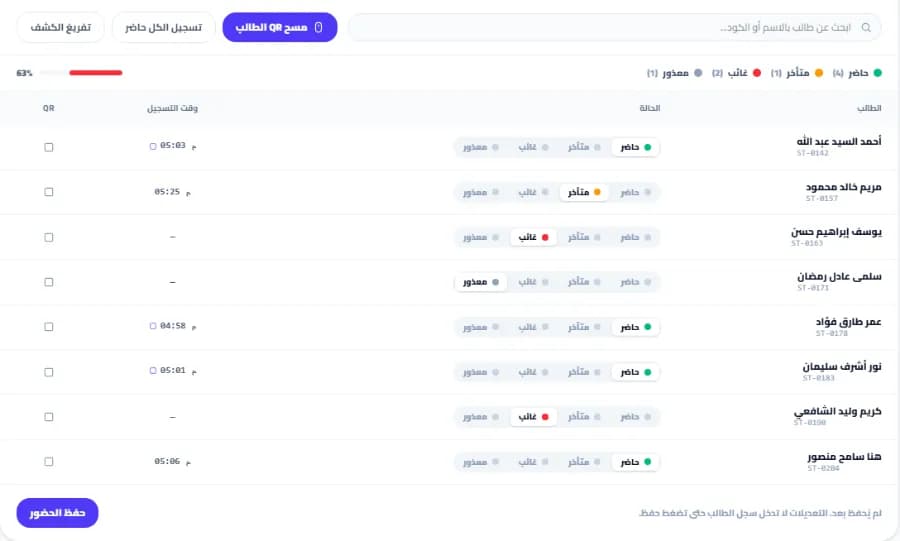Tick QR checkbox for يوسف إبراهيم حسن
Viewport: 900px width, 541px height.
click(x=49, y=237)
